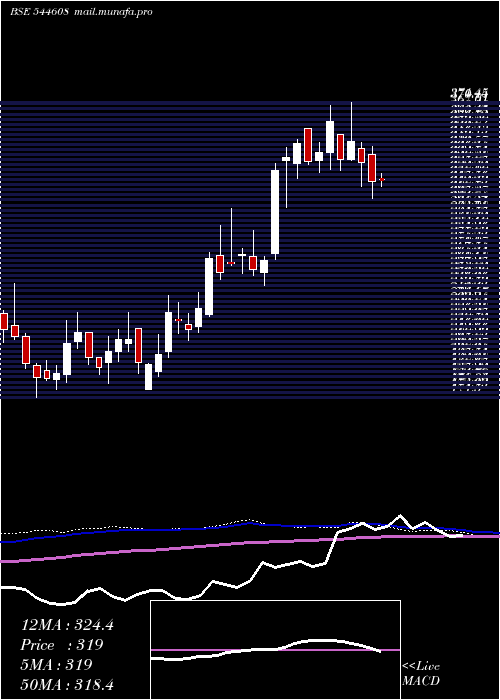Click the top price axis label 370.45
This screenshot has height=700, width=500.
click(x=468, y=94)
